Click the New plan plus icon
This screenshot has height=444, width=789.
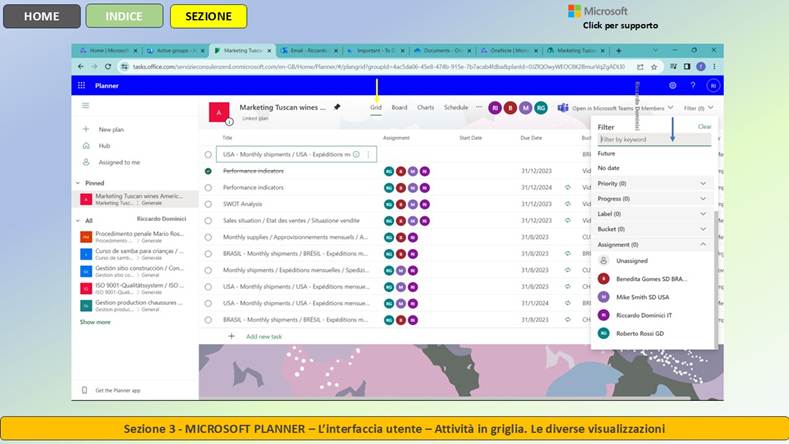tap(86, 129)
